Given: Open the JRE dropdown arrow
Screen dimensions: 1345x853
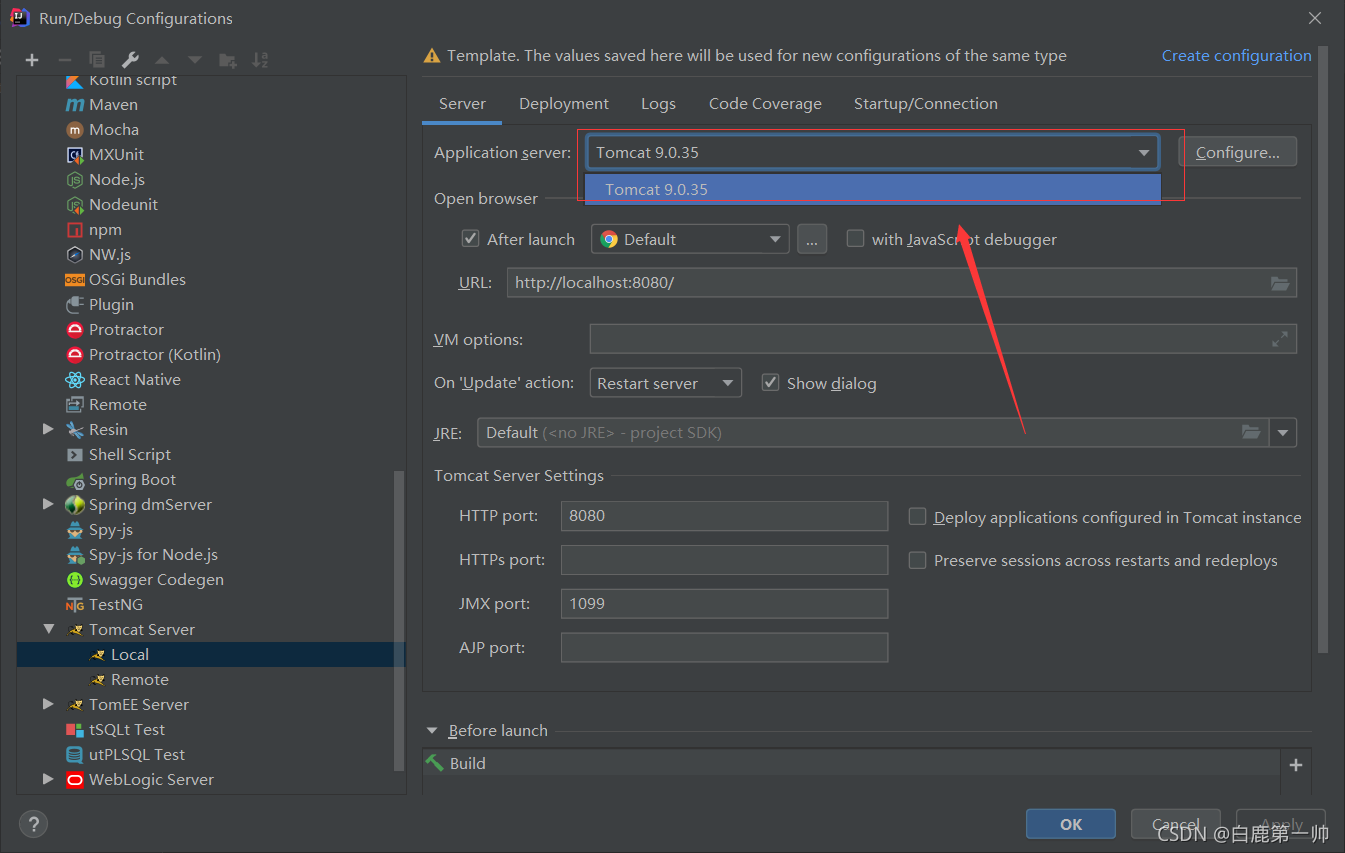Looking at the screenshot, I should [1283, 432].
